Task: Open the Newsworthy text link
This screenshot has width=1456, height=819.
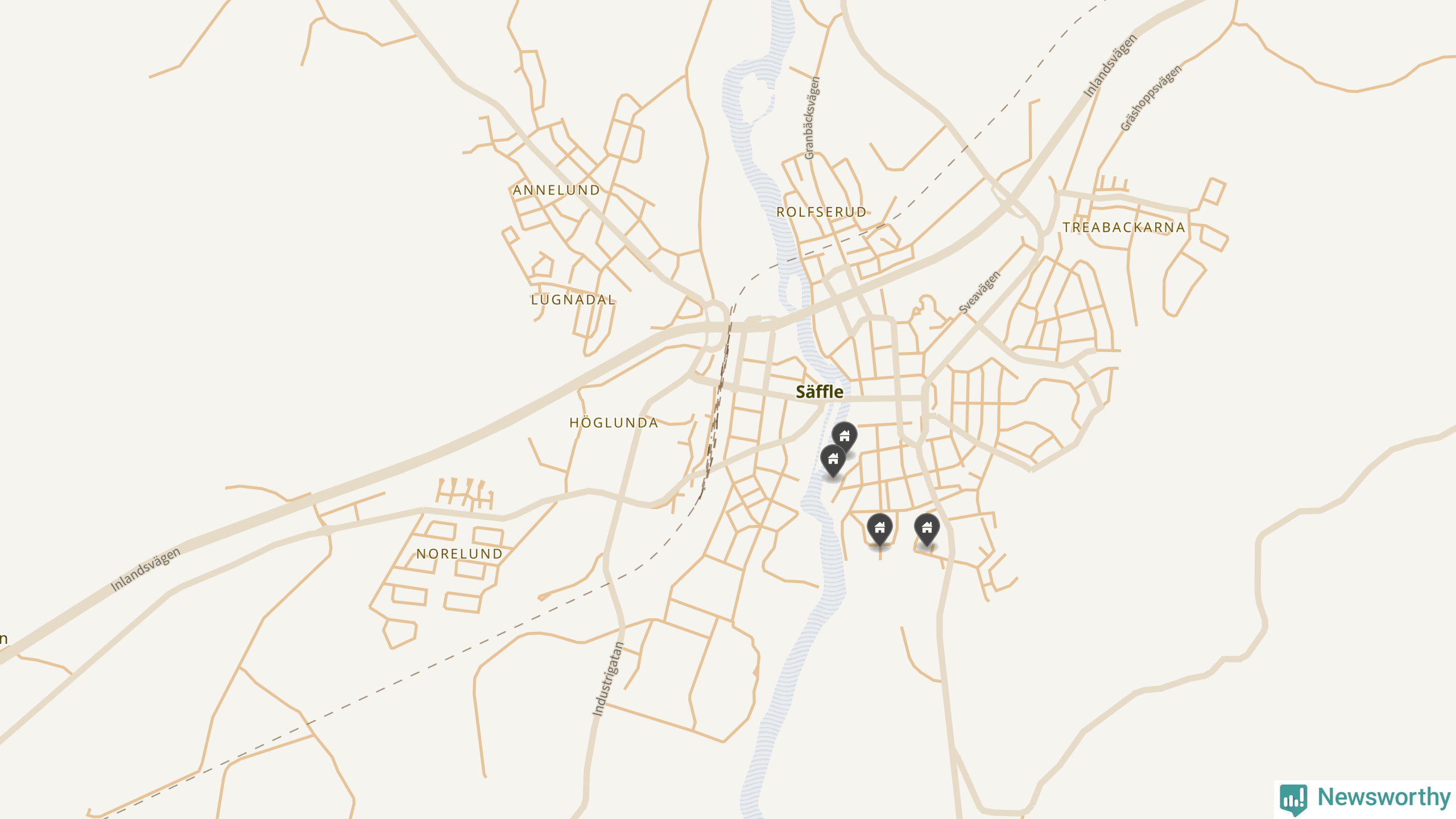Action: (x=1384, y=797)
